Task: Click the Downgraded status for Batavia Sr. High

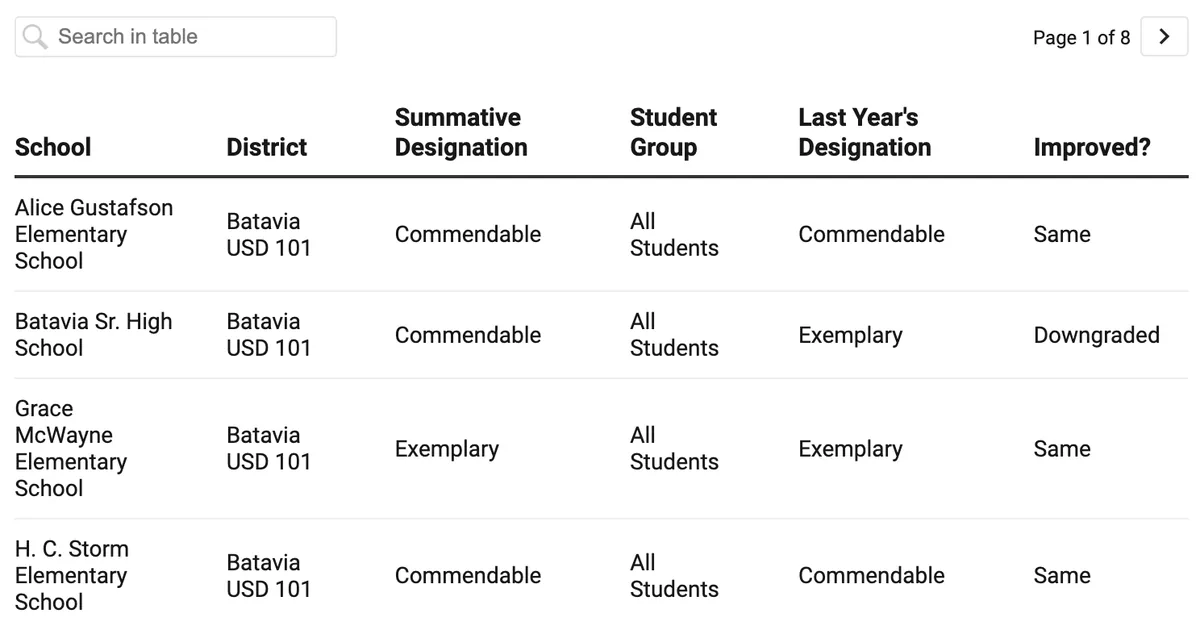Action: pos(1096,336)
